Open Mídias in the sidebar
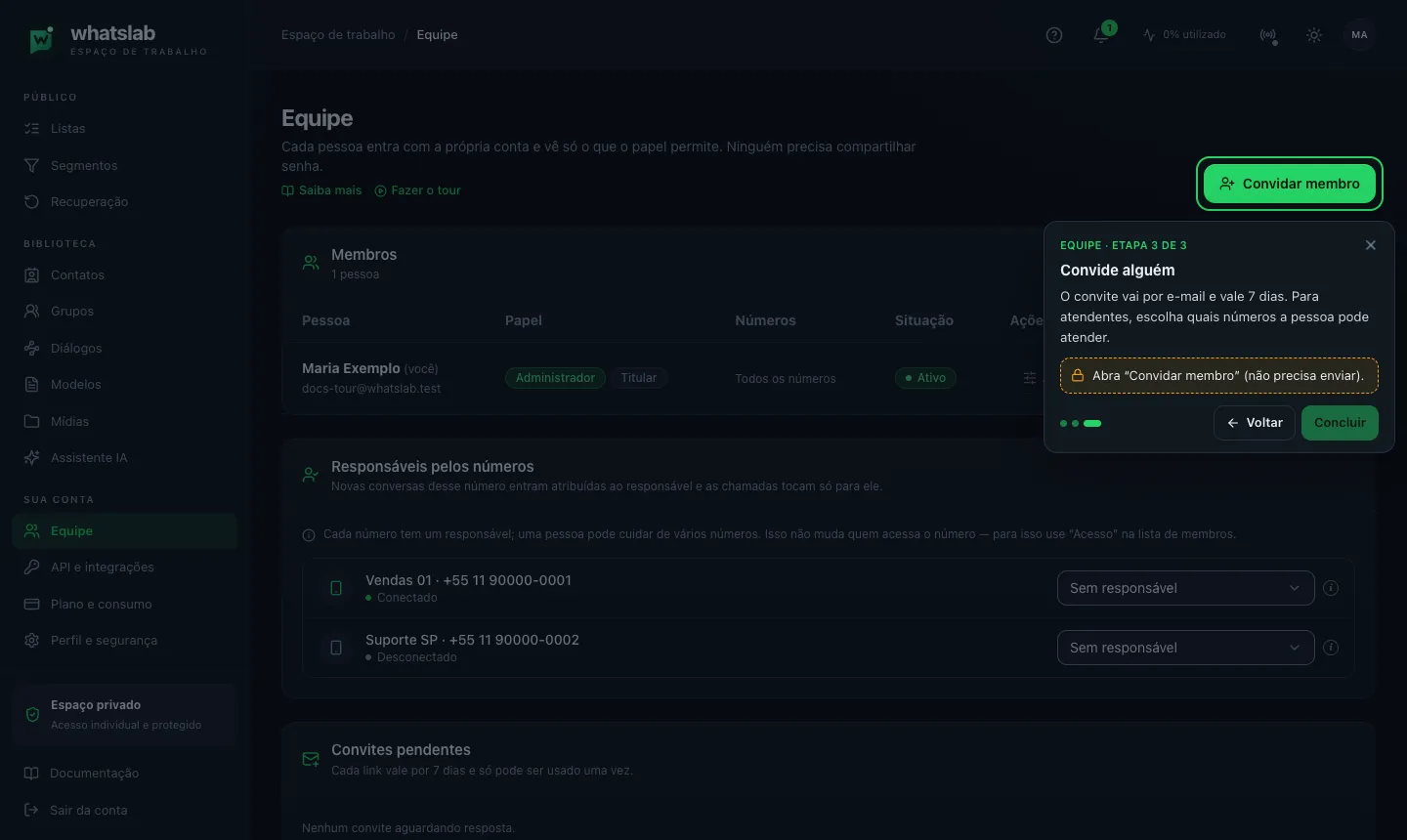This screenshot has height=840, width=1407. pyautogui.click(x=124, y=422)
